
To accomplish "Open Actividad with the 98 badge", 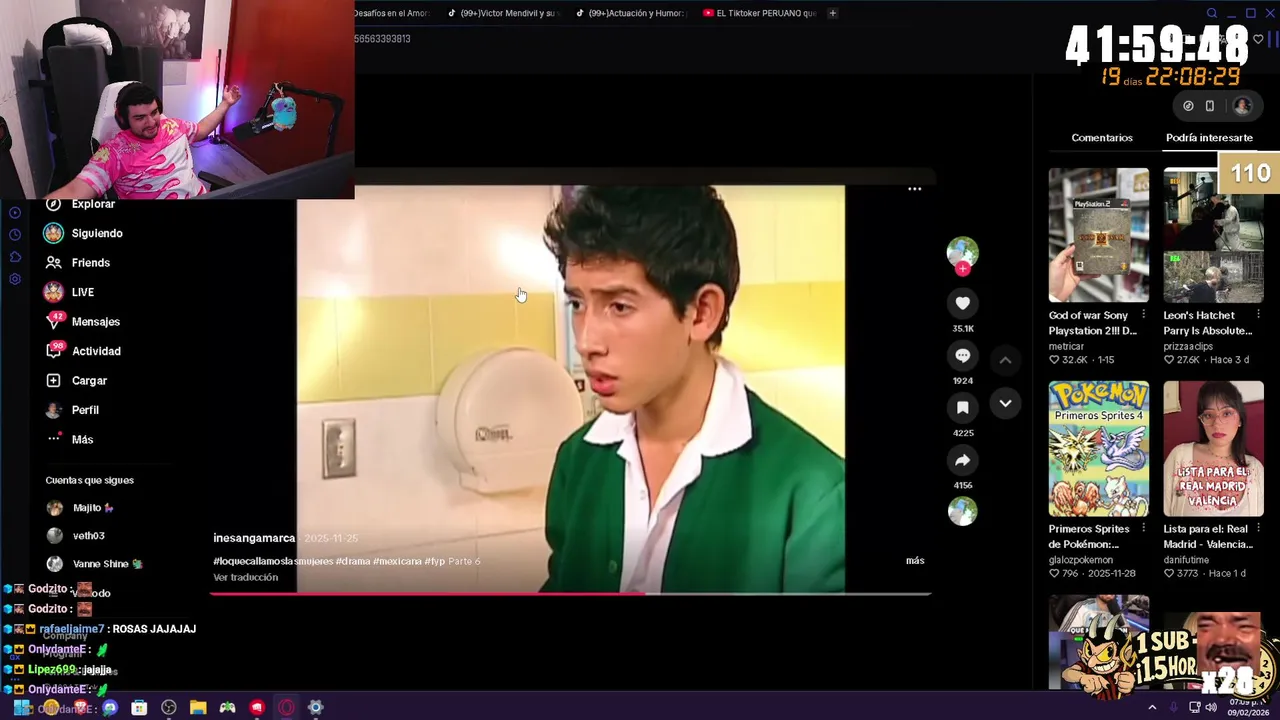I will coord(83,351).
